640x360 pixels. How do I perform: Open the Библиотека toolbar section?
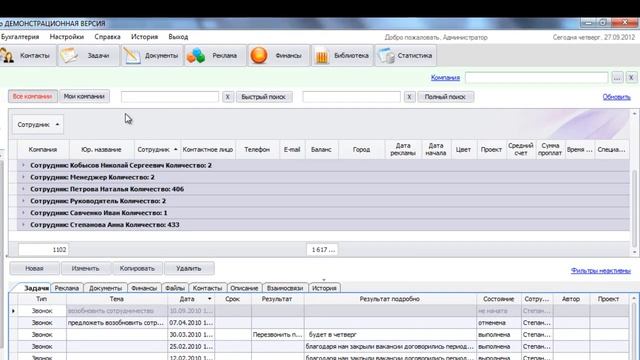click(342, 56)
